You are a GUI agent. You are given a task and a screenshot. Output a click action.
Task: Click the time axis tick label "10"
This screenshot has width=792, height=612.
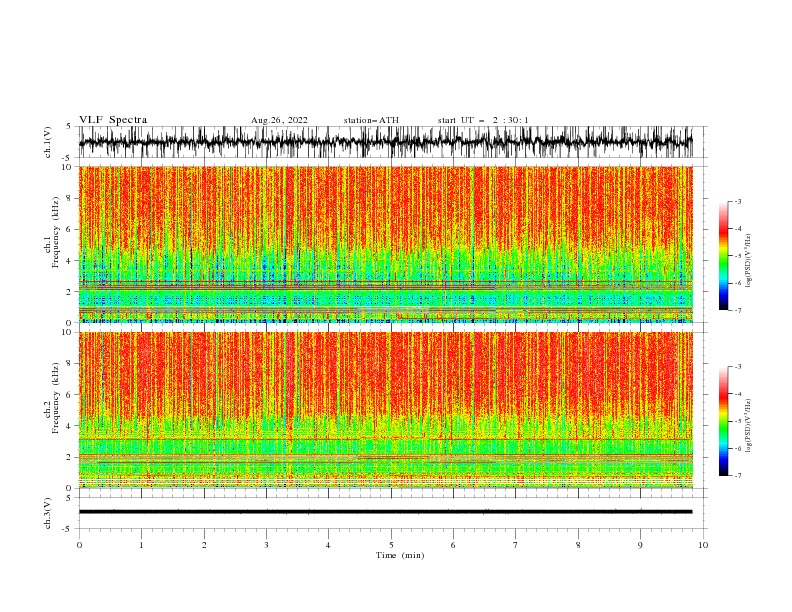(x=703, y=545)
